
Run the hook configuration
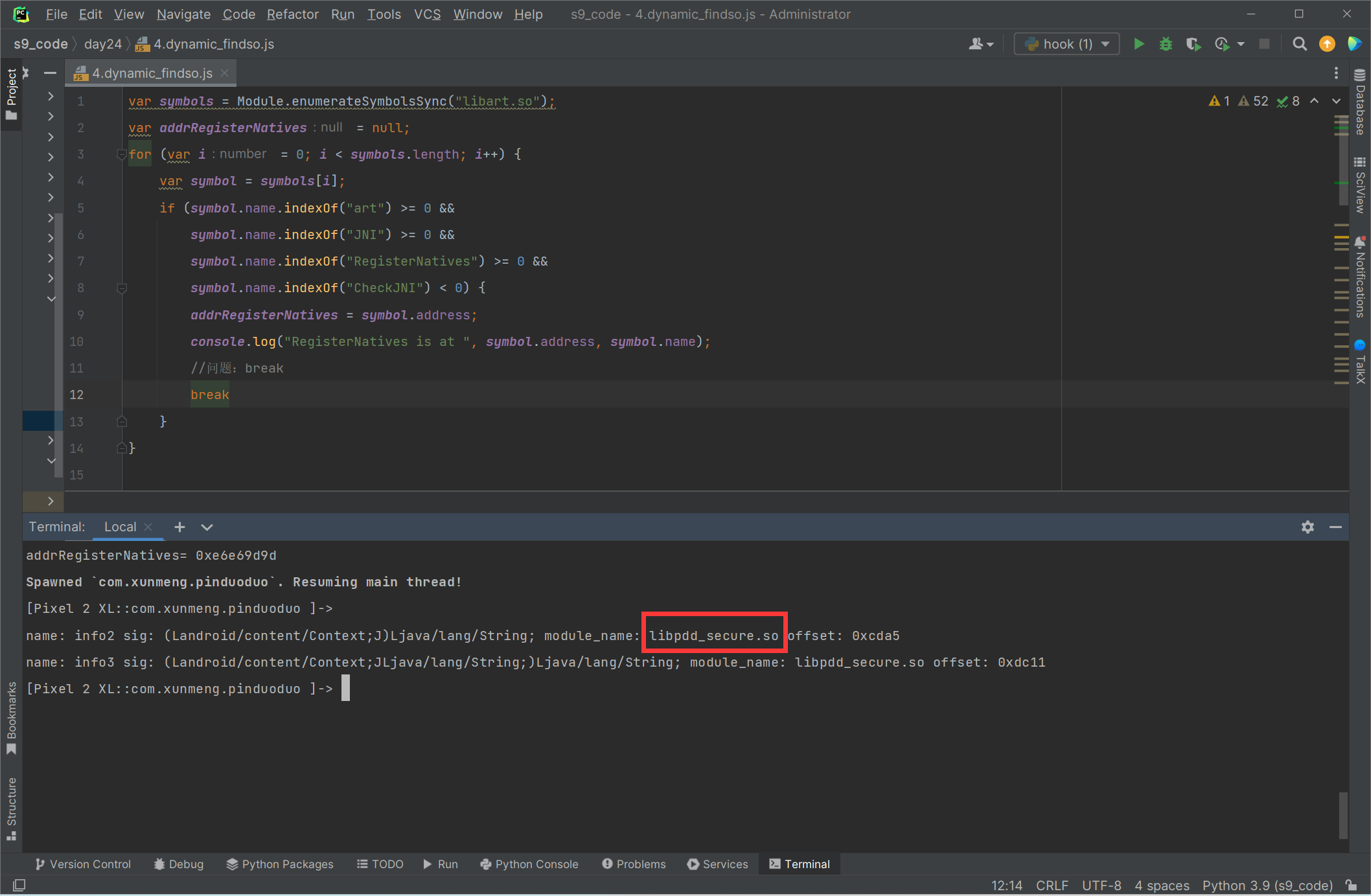[x=1138, y=44]
